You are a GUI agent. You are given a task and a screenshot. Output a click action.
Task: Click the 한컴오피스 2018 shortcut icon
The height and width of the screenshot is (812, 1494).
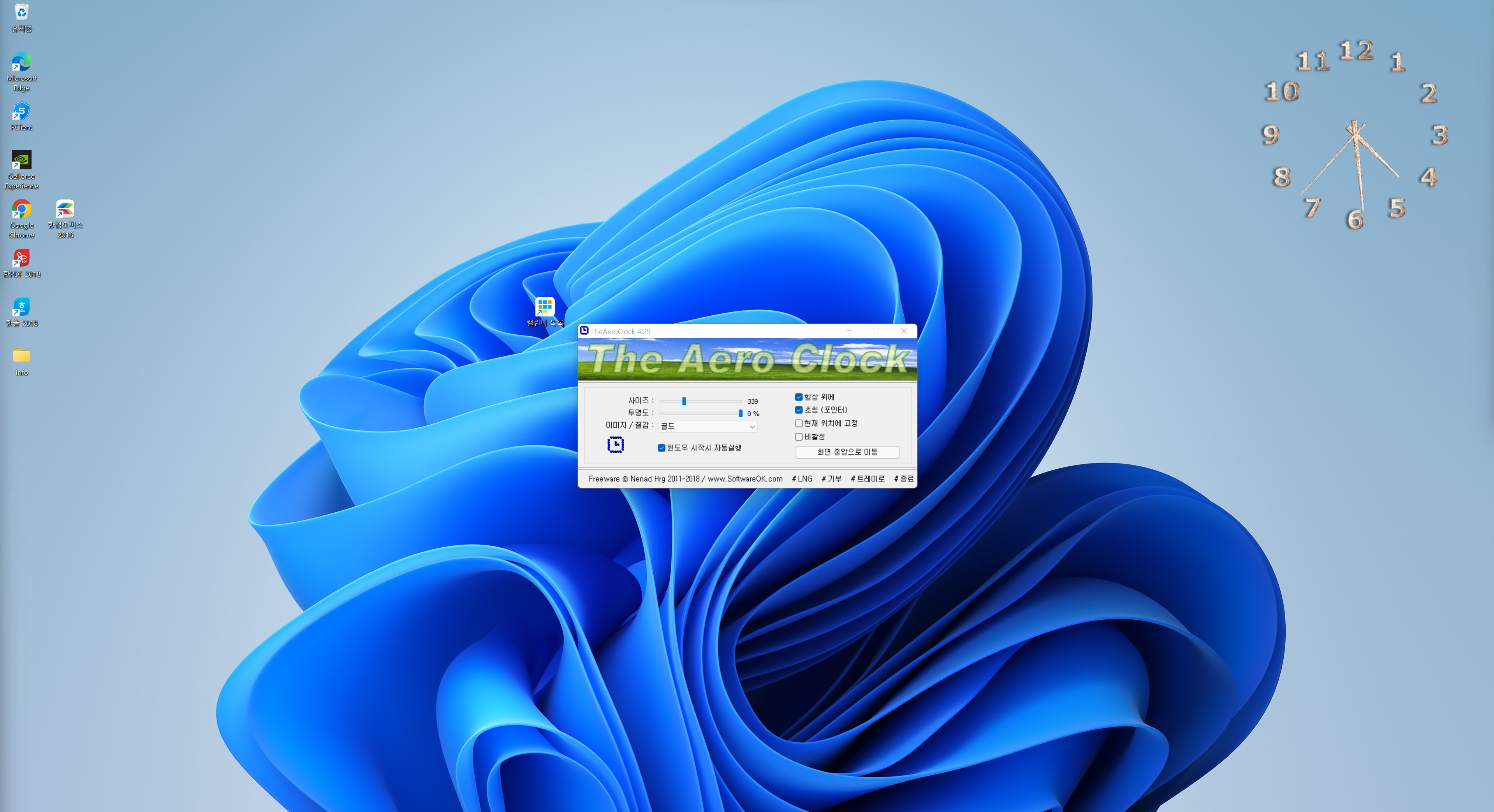pyautogui.click(x=65, y=209)
